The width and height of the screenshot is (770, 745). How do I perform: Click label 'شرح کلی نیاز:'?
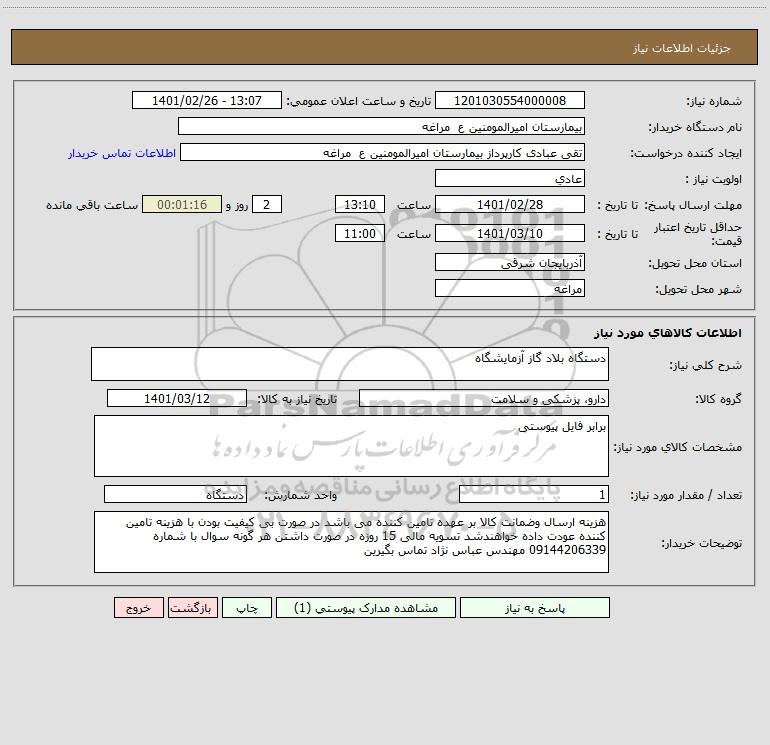click(x=706, y=365)
